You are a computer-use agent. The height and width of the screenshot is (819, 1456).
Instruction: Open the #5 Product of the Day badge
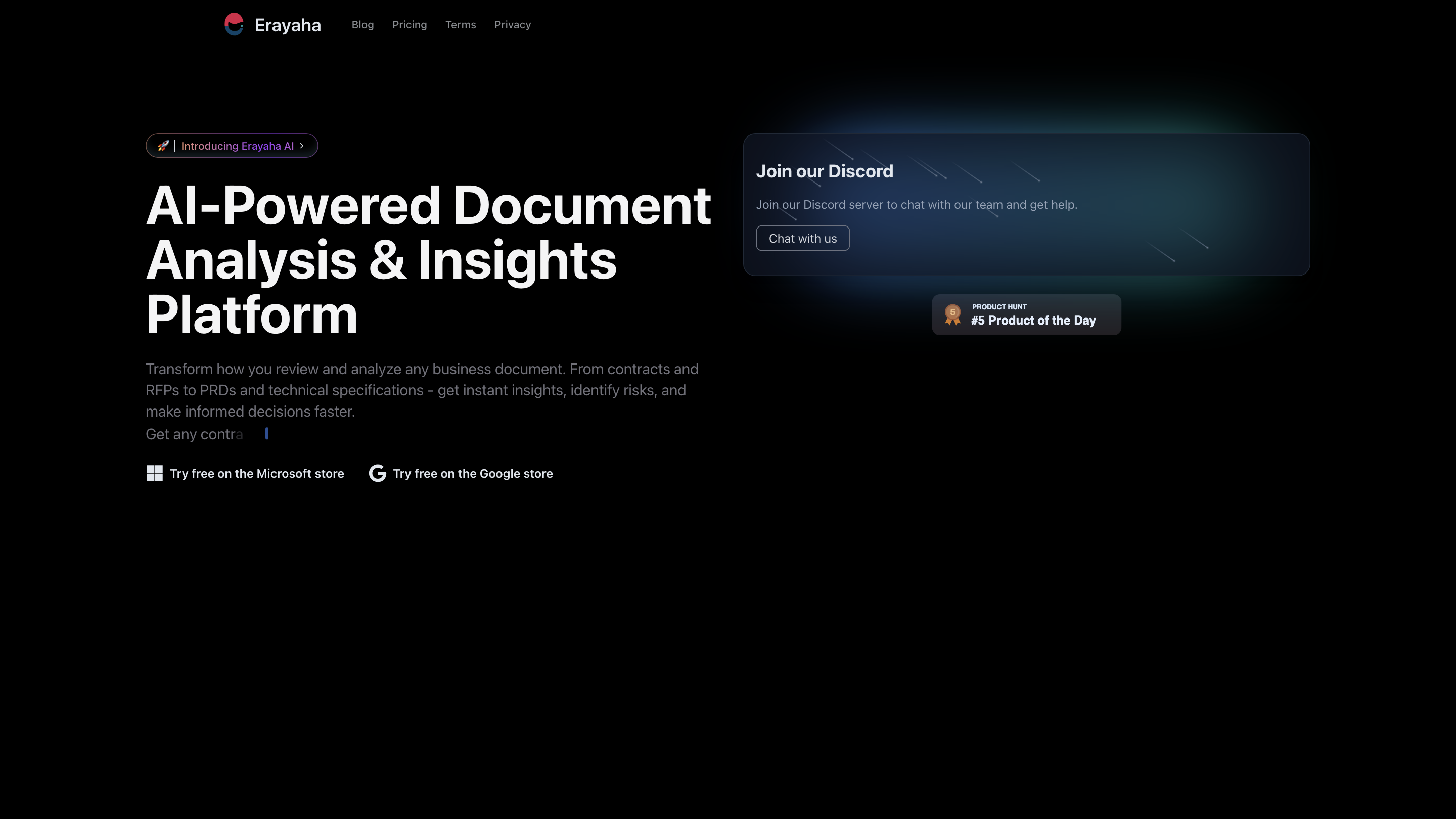1033,321
